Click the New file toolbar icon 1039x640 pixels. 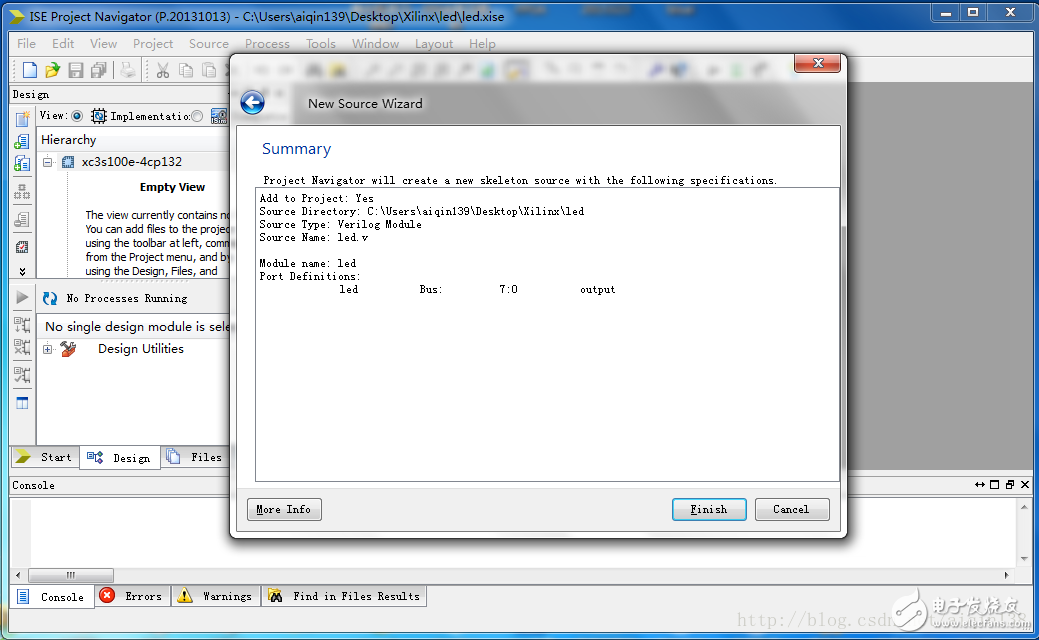[29, 70]
